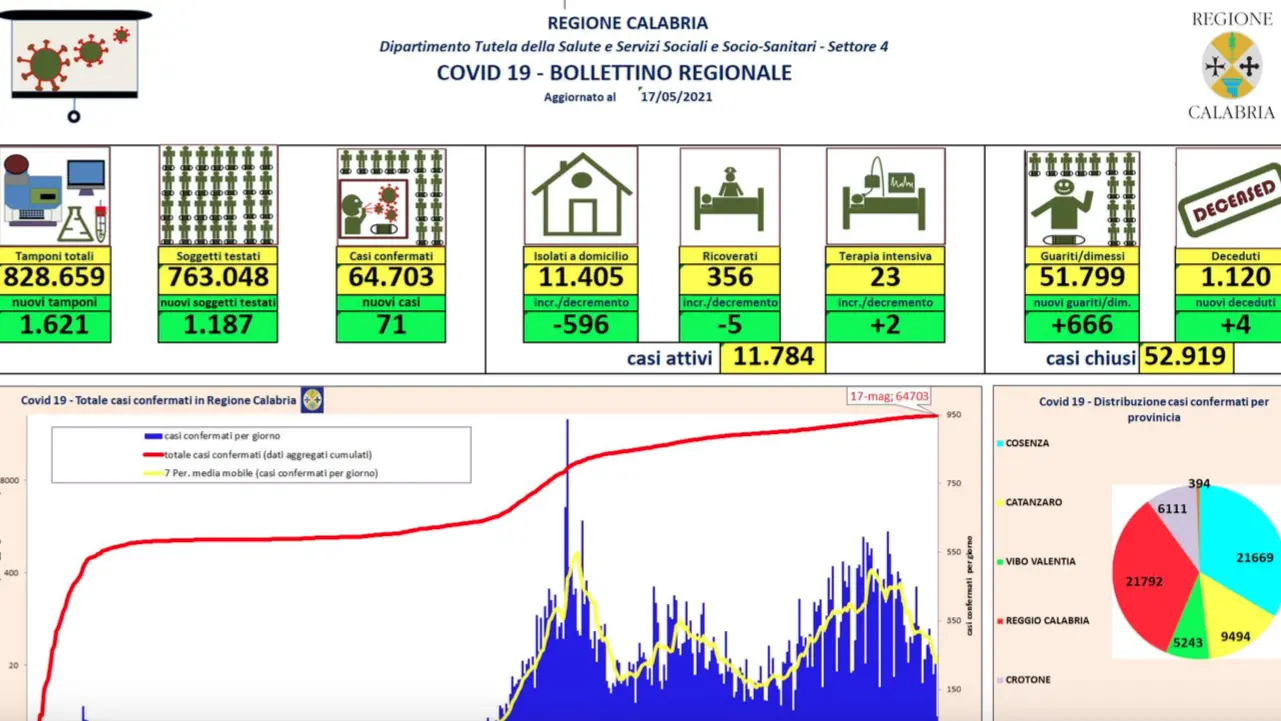Click the Deceased stamp icon
Viewport: 1281px width, 721px height.
1227,196
